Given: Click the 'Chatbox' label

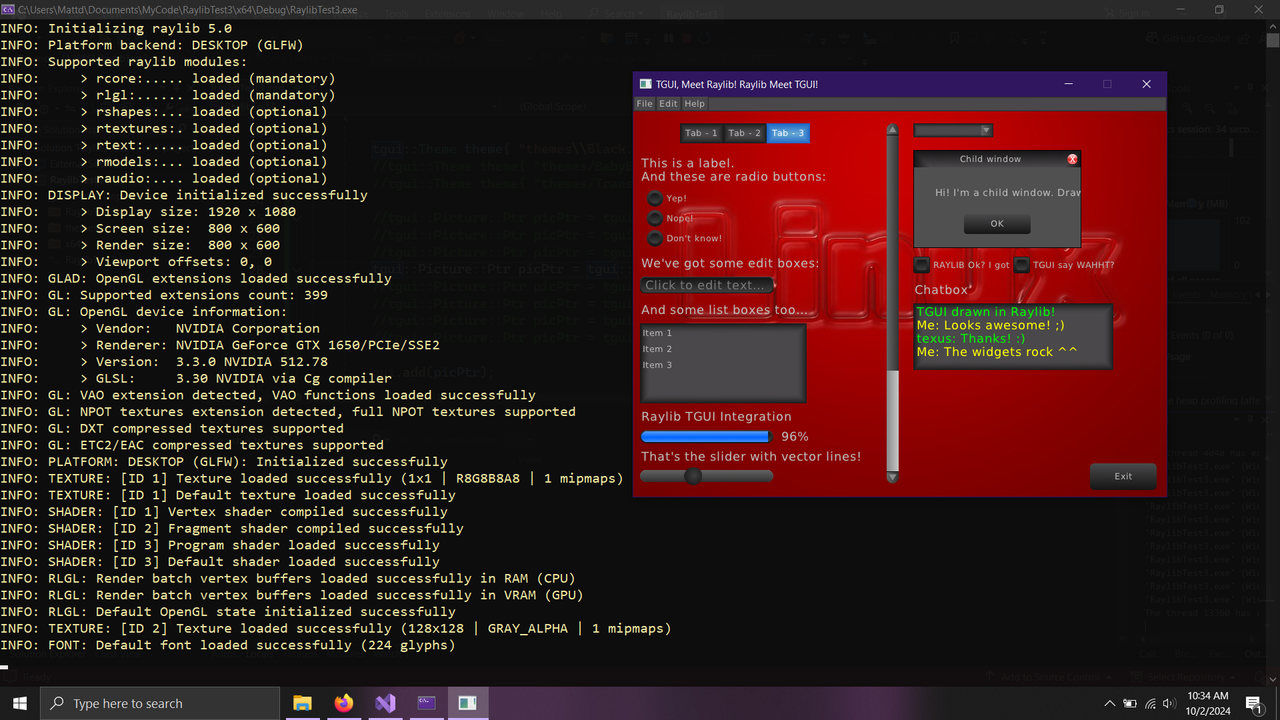Looking at the screenshot, I should pos(942,290).
